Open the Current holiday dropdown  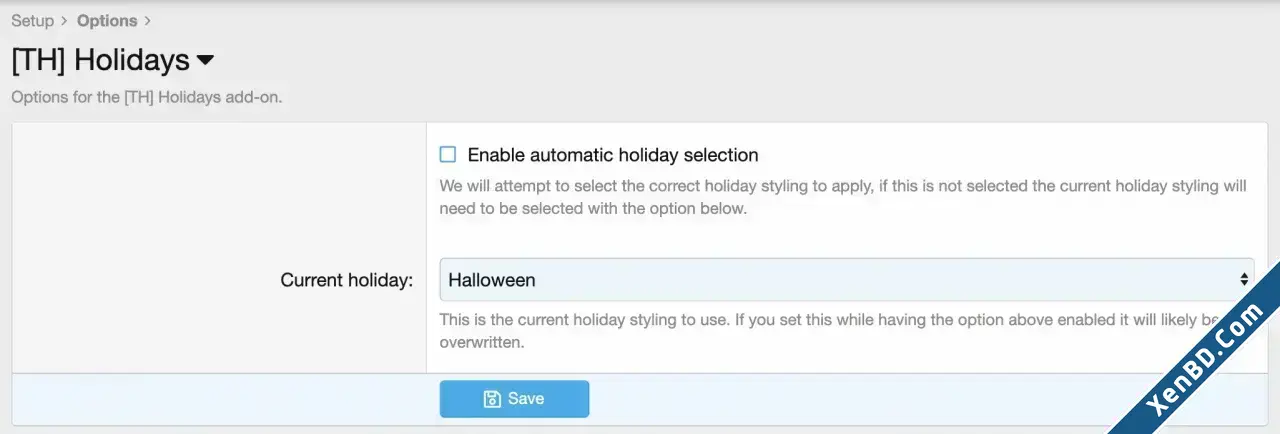click(x=847, y=280)
